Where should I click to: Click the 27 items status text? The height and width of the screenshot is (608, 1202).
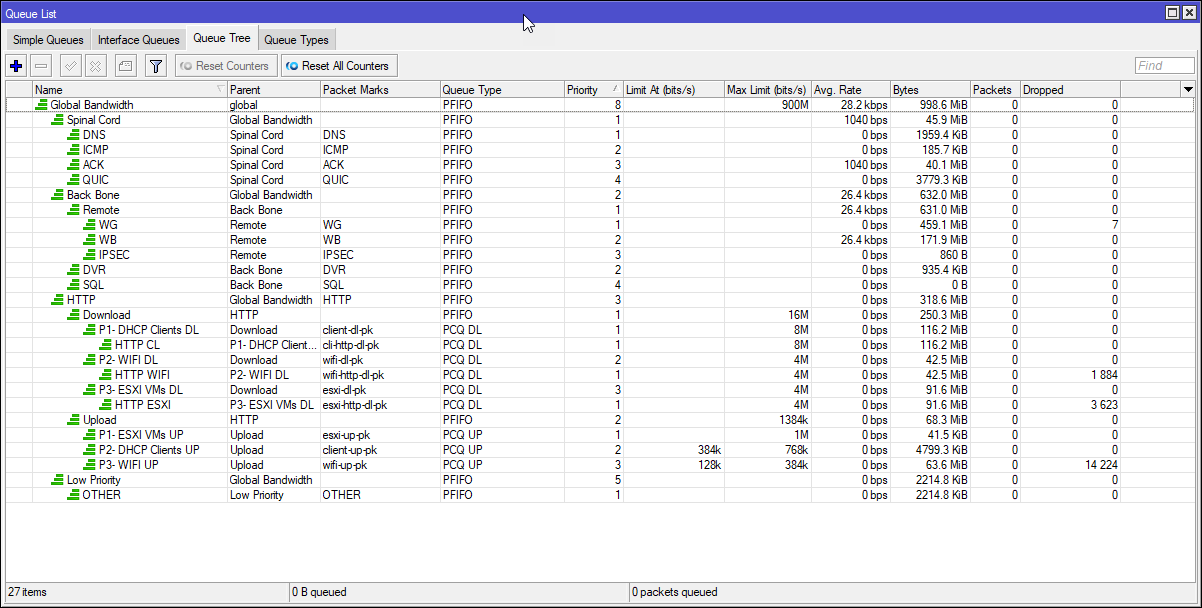28,592
